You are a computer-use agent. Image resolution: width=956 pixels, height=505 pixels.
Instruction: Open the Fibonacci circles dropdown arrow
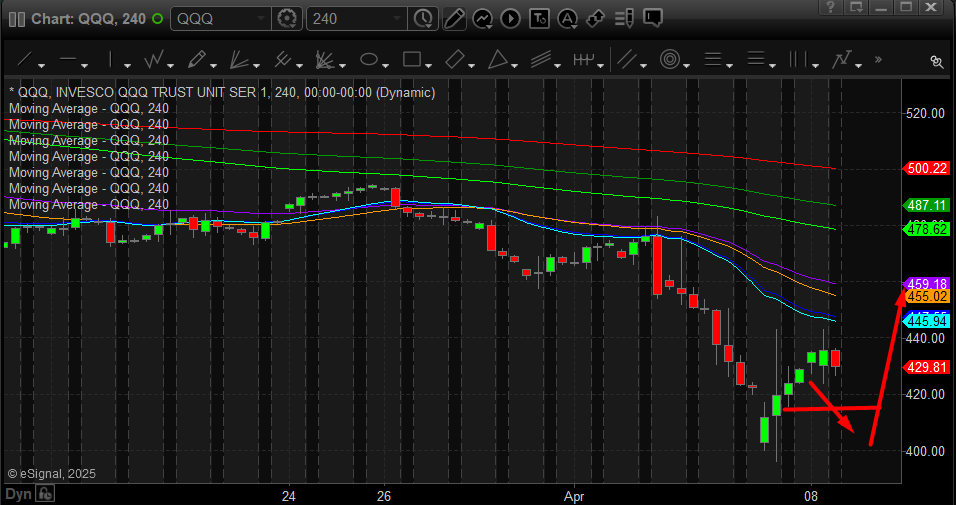tap(687, 65)
